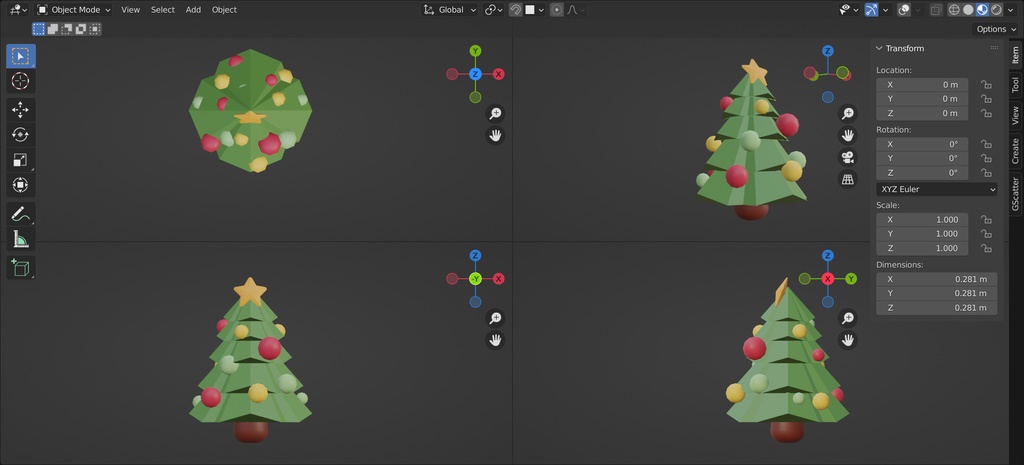Switch to the Tool sidebar tab

pos(1015,85)
